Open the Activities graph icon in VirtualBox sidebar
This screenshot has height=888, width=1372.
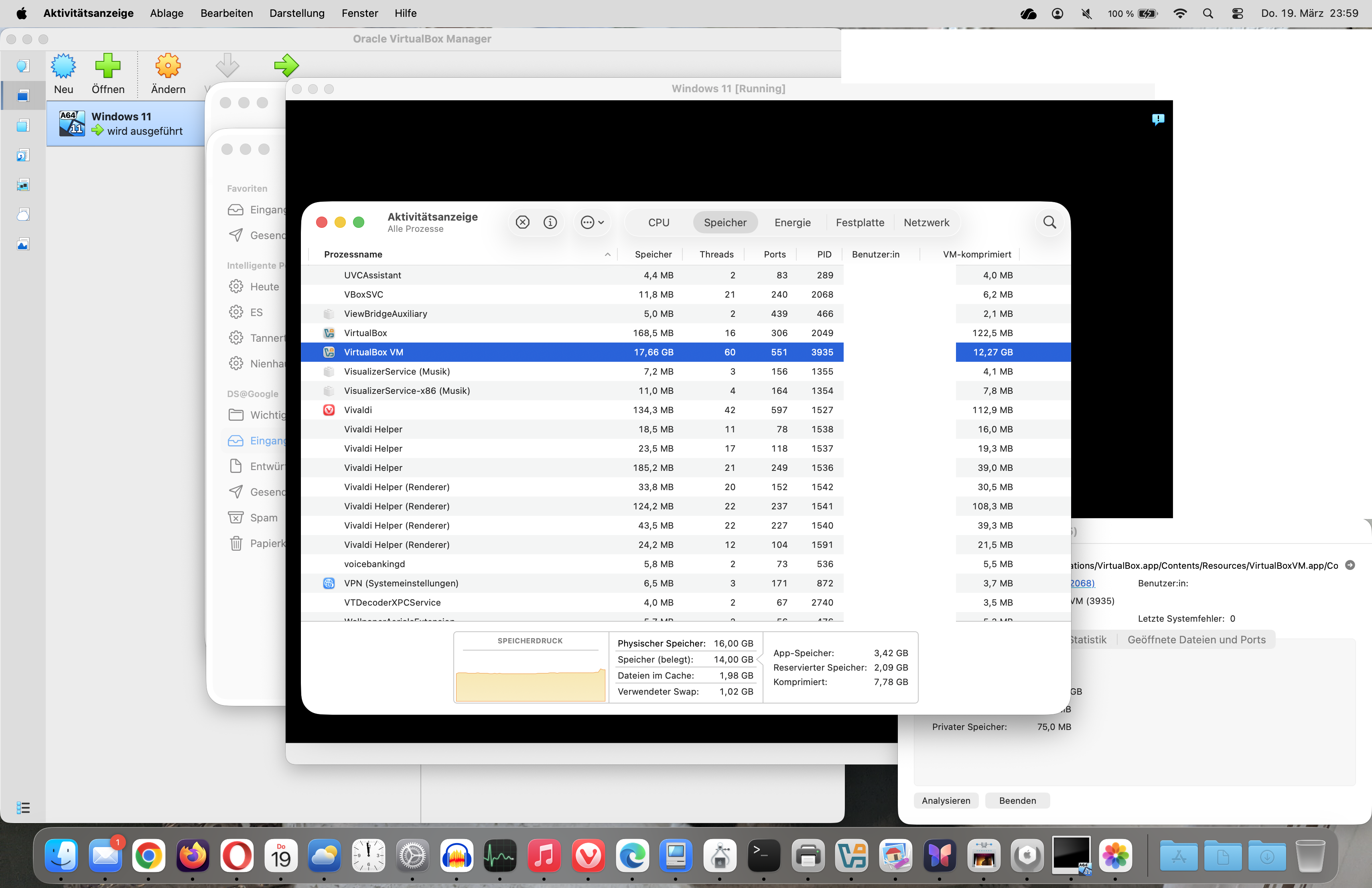coord(22,245)
